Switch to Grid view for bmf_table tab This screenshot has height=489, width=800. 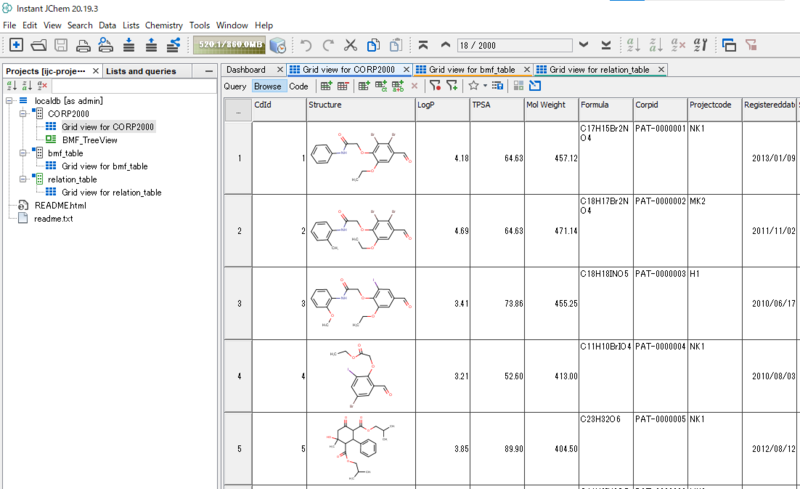pos(471,70)
